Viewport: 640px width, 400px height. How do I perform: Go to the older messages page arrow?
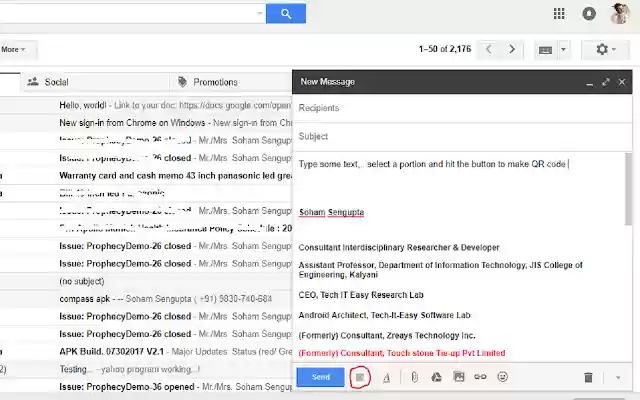pos(512,49)
